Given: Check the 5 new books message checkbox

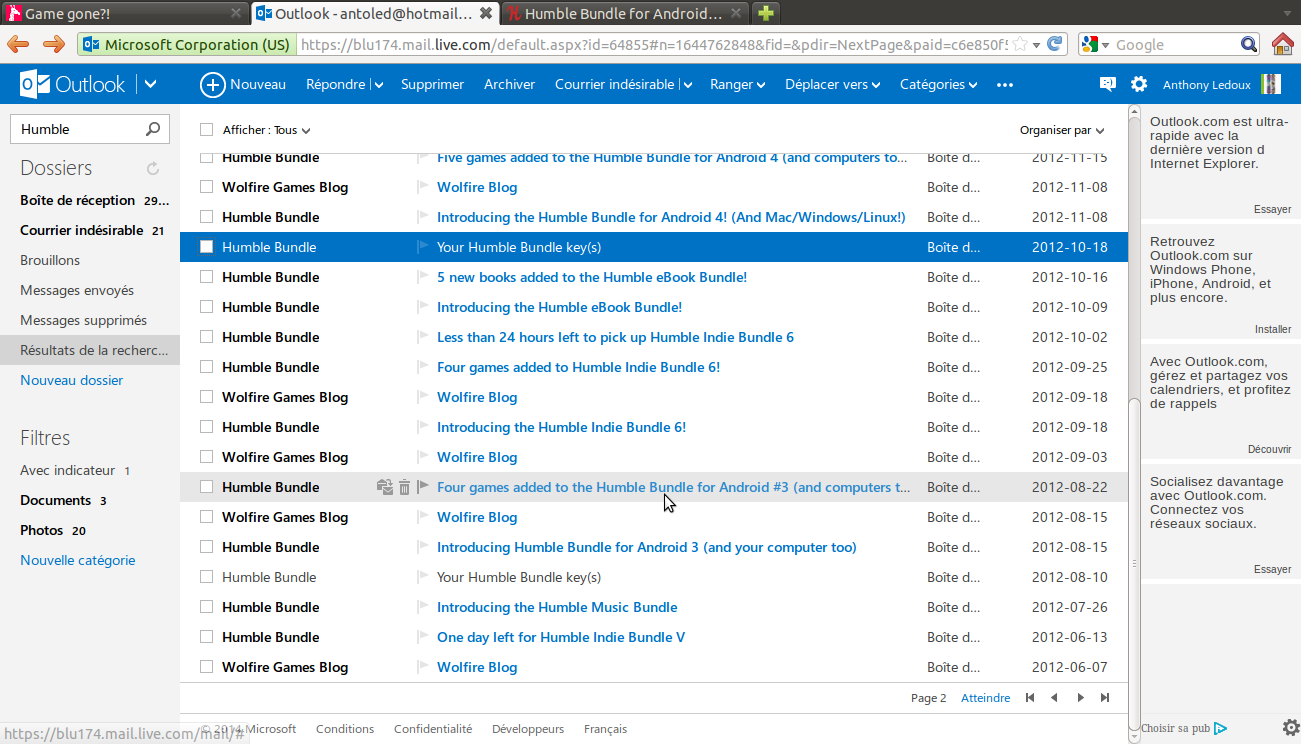Looking at the screenshot, I should [x=207, y=277].
